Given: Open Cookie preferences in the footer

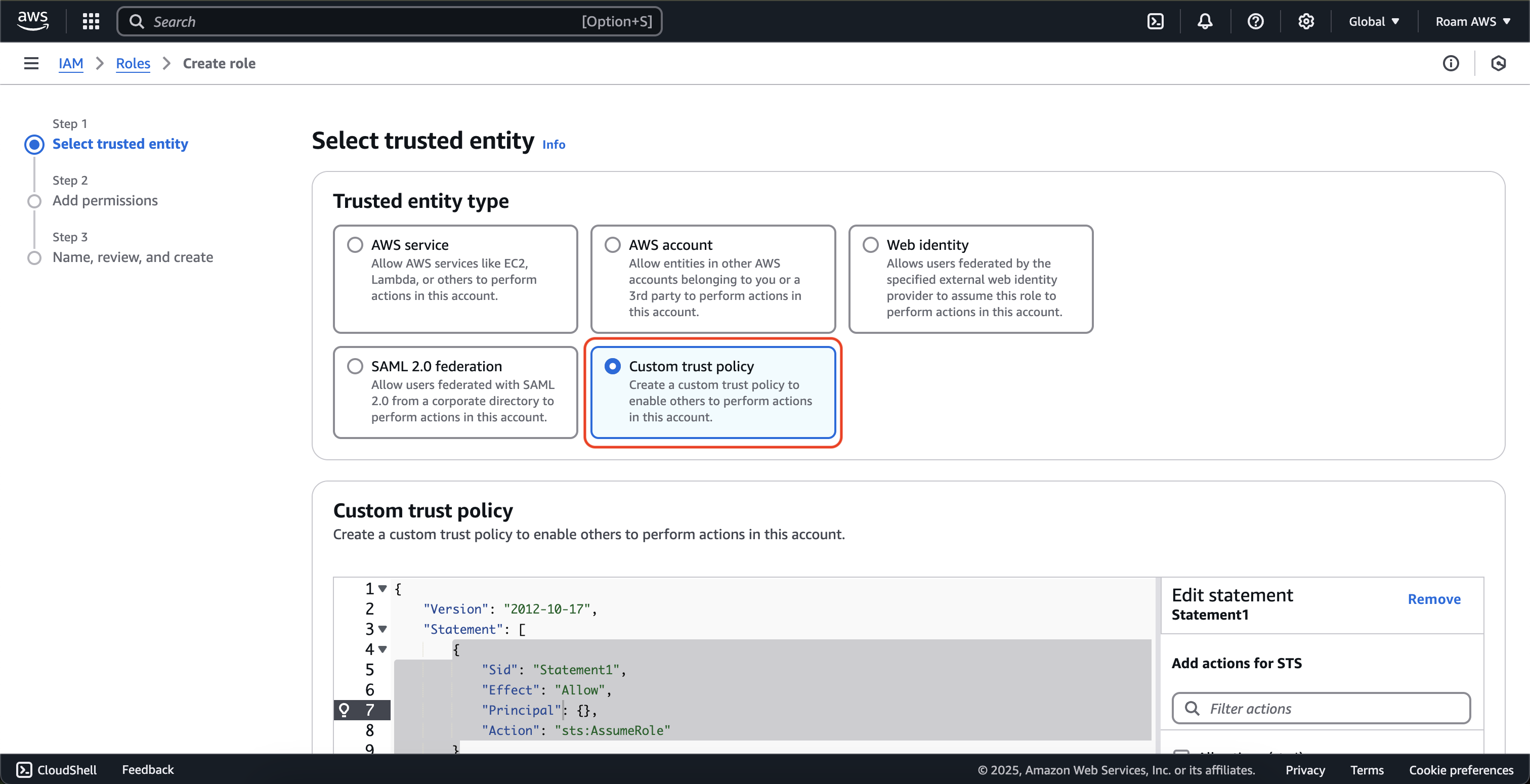Looking at the screenshot, I should 1461,770.
